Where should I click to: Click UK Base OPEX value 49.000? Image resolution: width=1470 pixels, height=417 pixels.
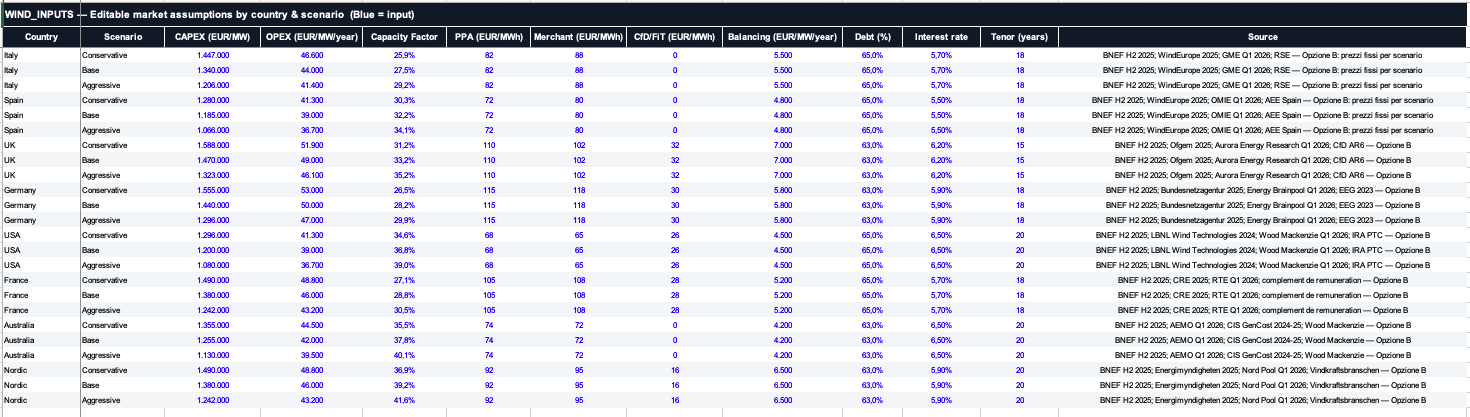(311, 160)
